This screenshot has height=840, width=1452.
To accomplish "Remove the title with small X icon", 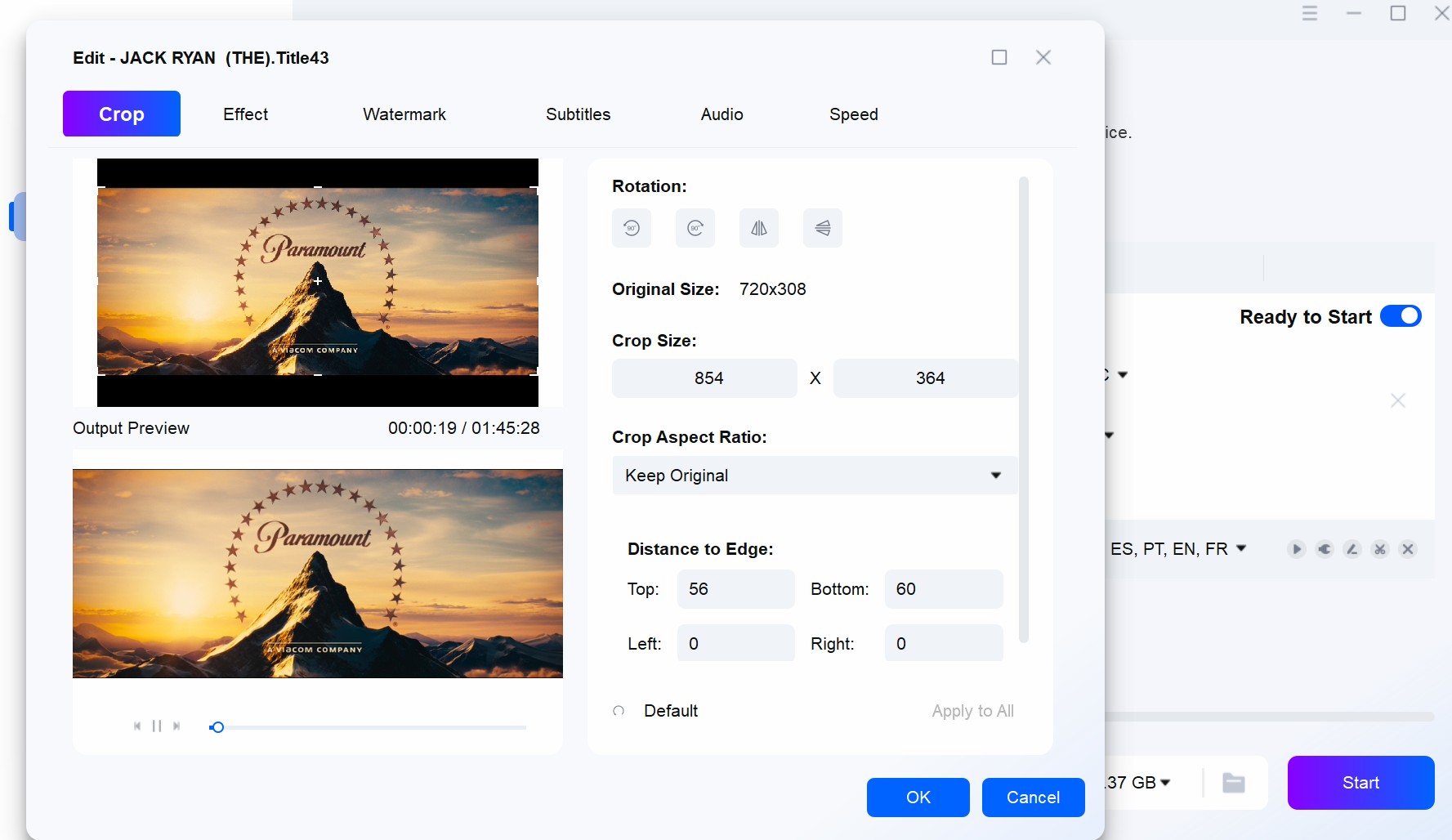I will tap(1408, 549).
